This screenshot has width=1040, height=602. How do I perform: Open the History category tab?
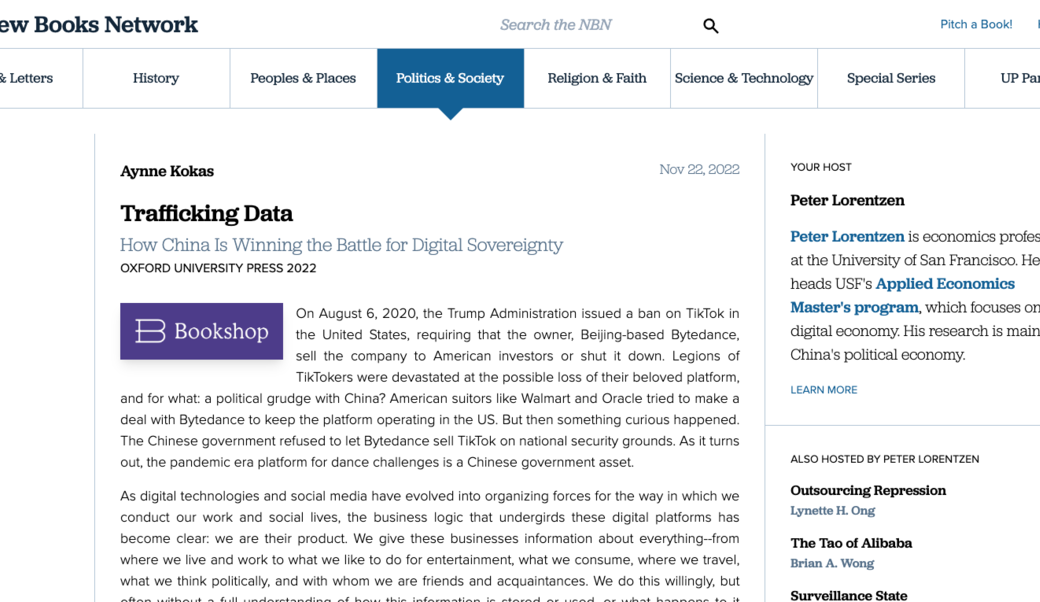156,78
